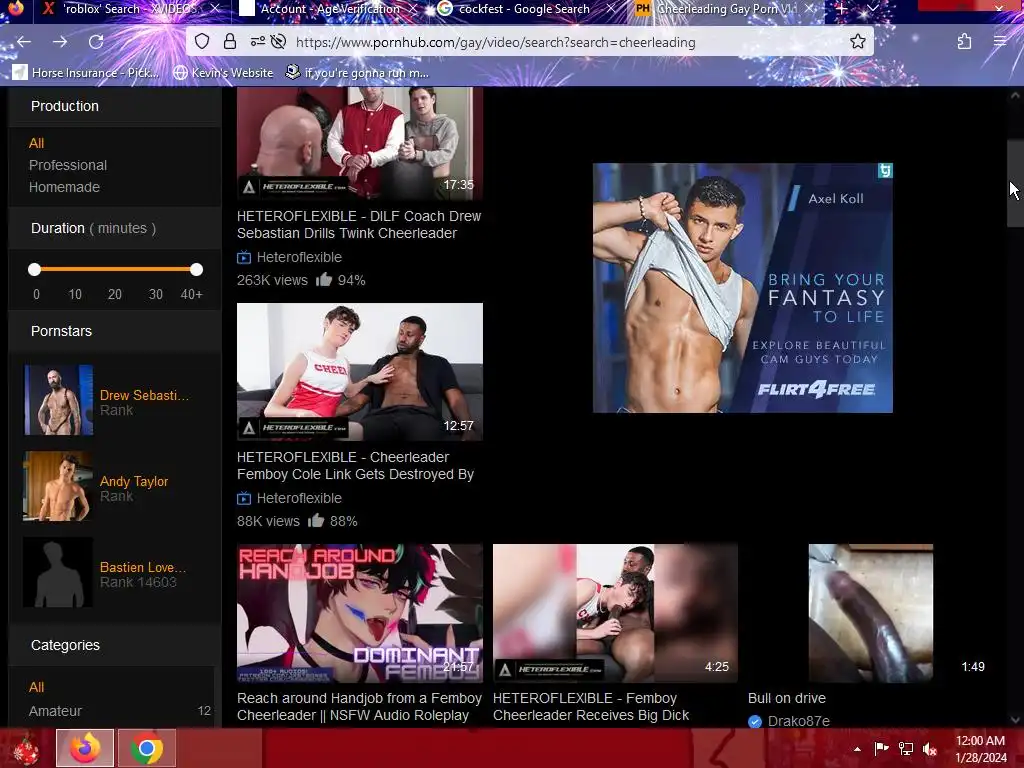Open the Kevin's Website bookmark
This screenshot has height=768, width=1024.
pos(223,72)
